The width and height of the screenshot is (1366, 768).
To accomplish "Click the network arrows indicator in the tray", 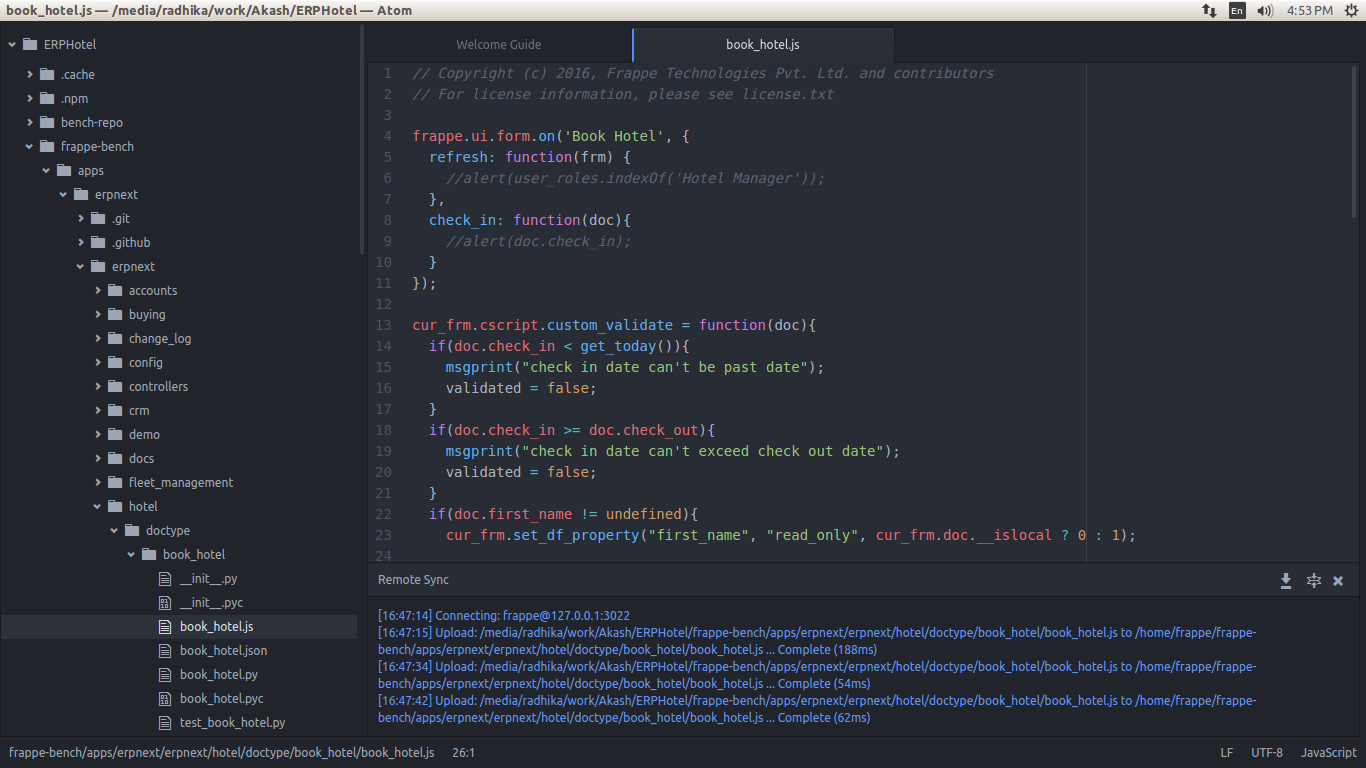I will click(x=1209, y=11).
